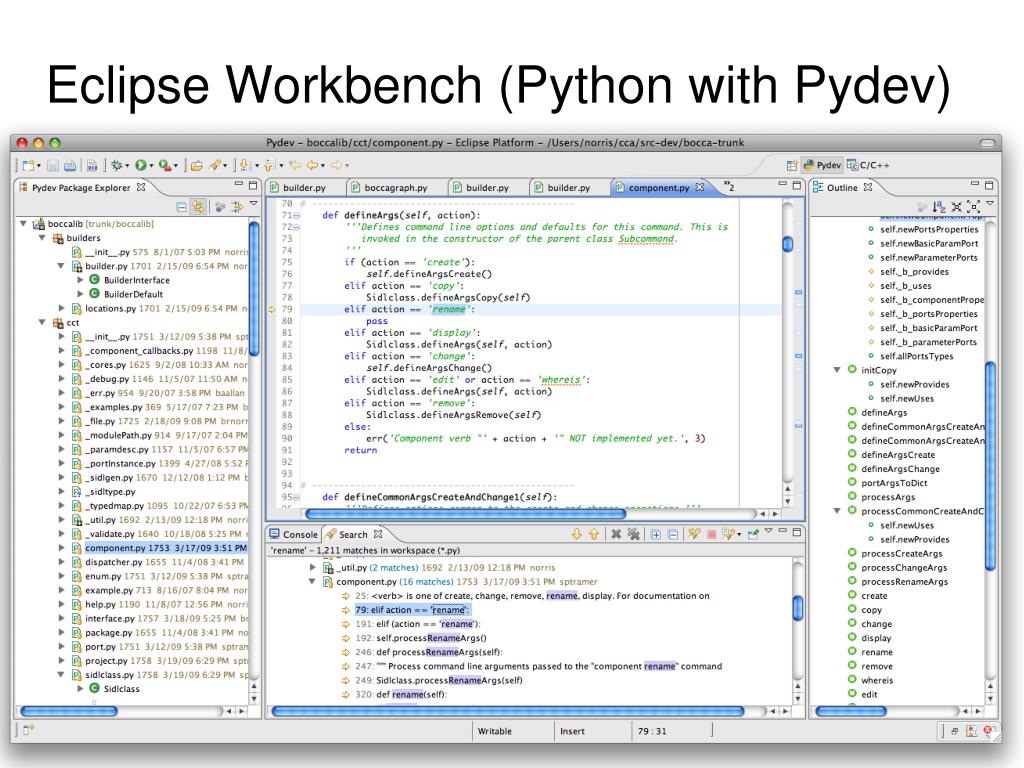Viewport: 1024px width, 768px height.
Task: Click the Next Annotation toolbar icon
Action: [x=244, y=165]
